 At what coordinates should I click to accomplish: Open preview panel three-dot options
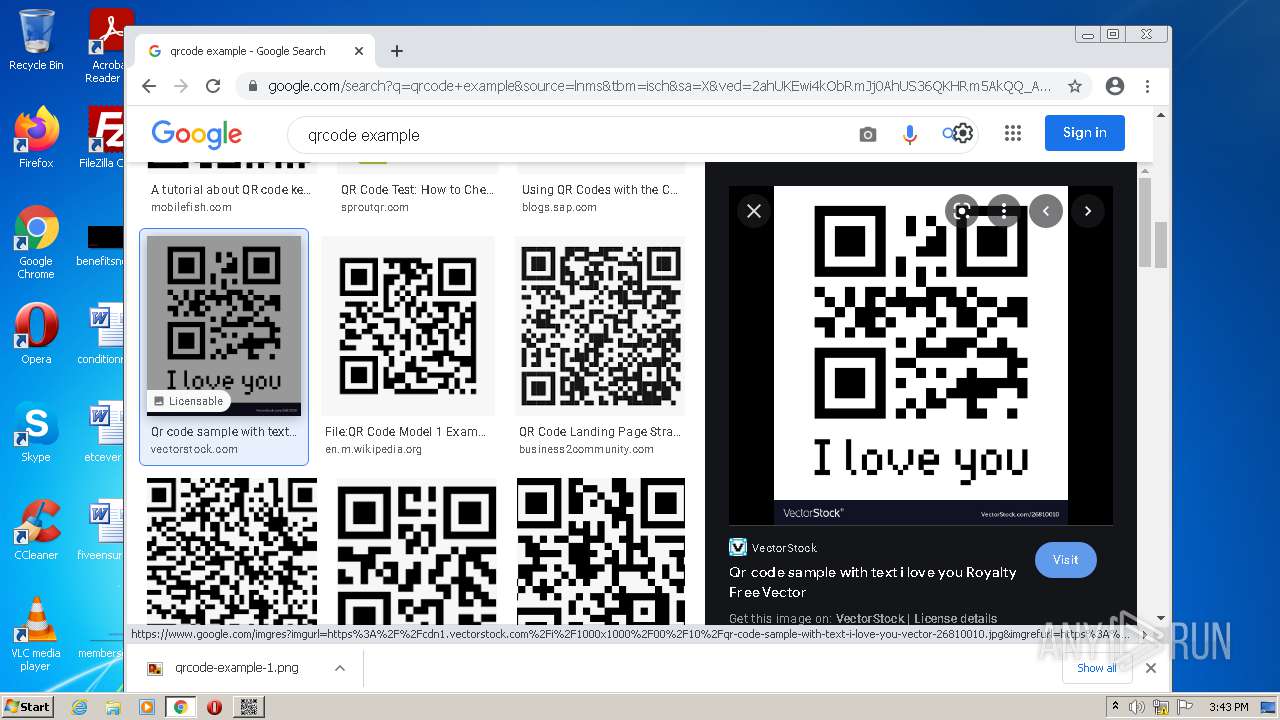1003,211
